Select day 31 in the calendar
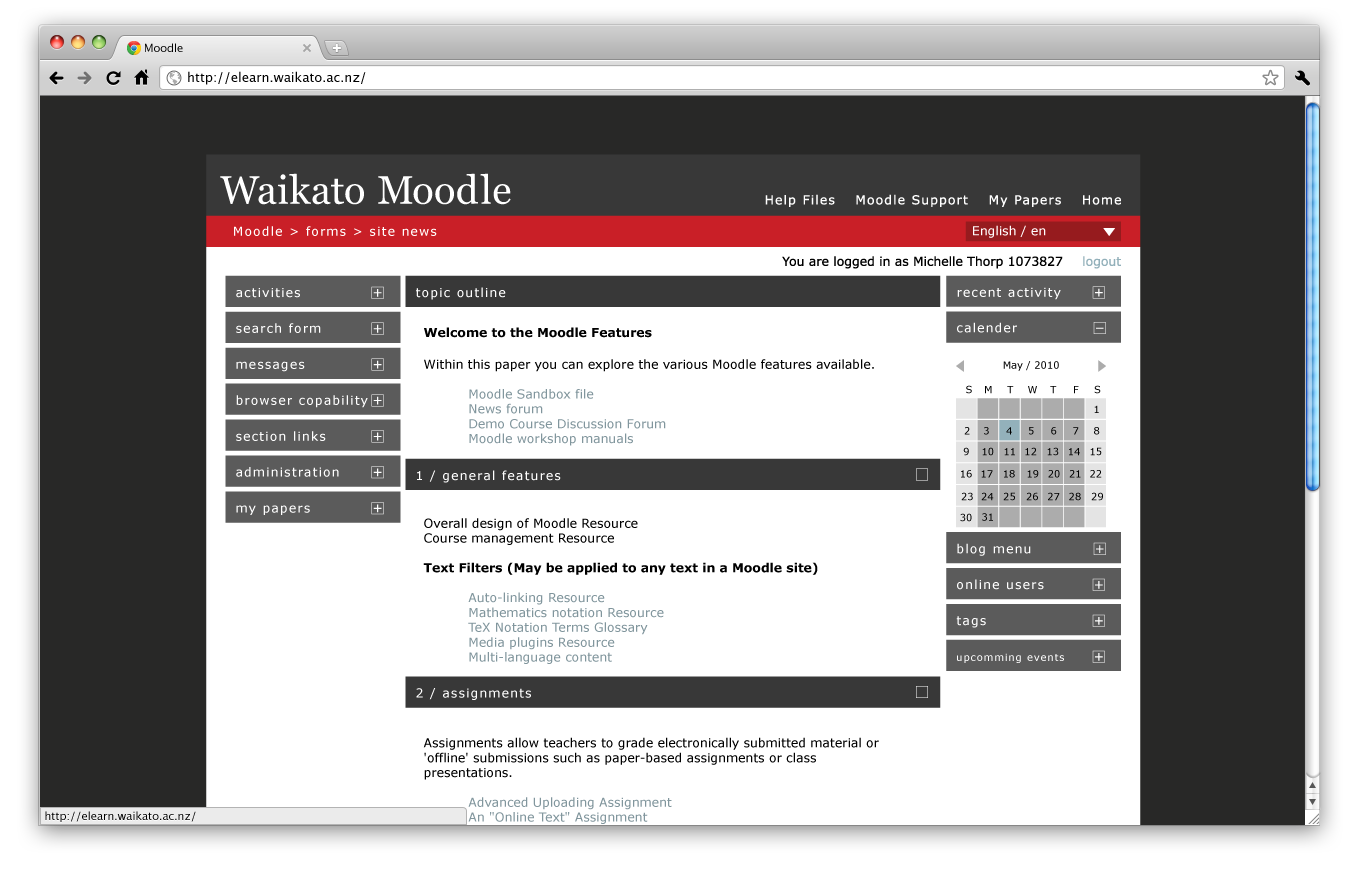The height and width of the screenshot is (880, 1360). tap(988, 518)
